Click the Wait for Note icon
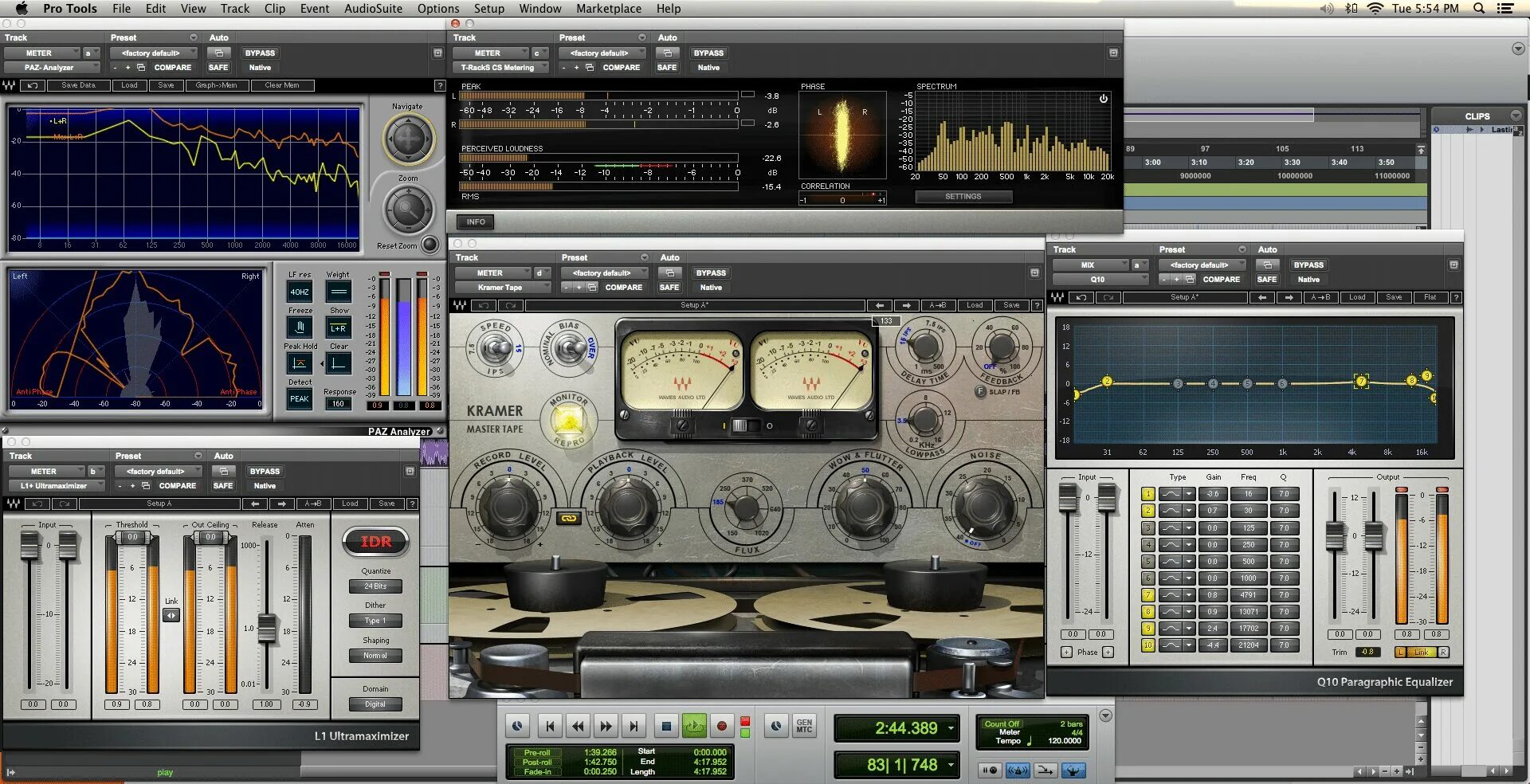Viewport: 1530px width, 784px height. click(x=990, y=770)
